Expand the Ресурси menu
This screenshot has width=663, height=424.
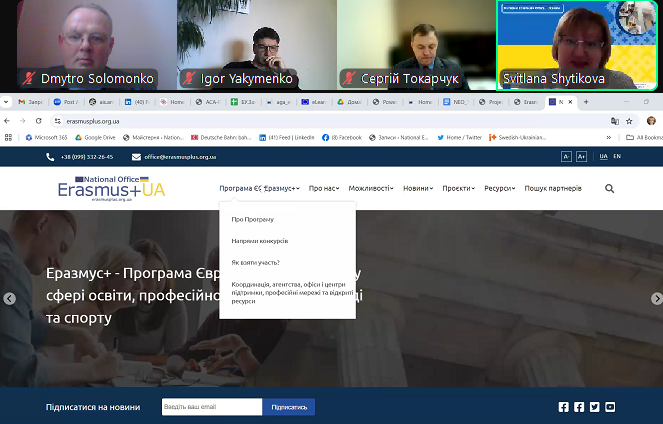(499, 188)
